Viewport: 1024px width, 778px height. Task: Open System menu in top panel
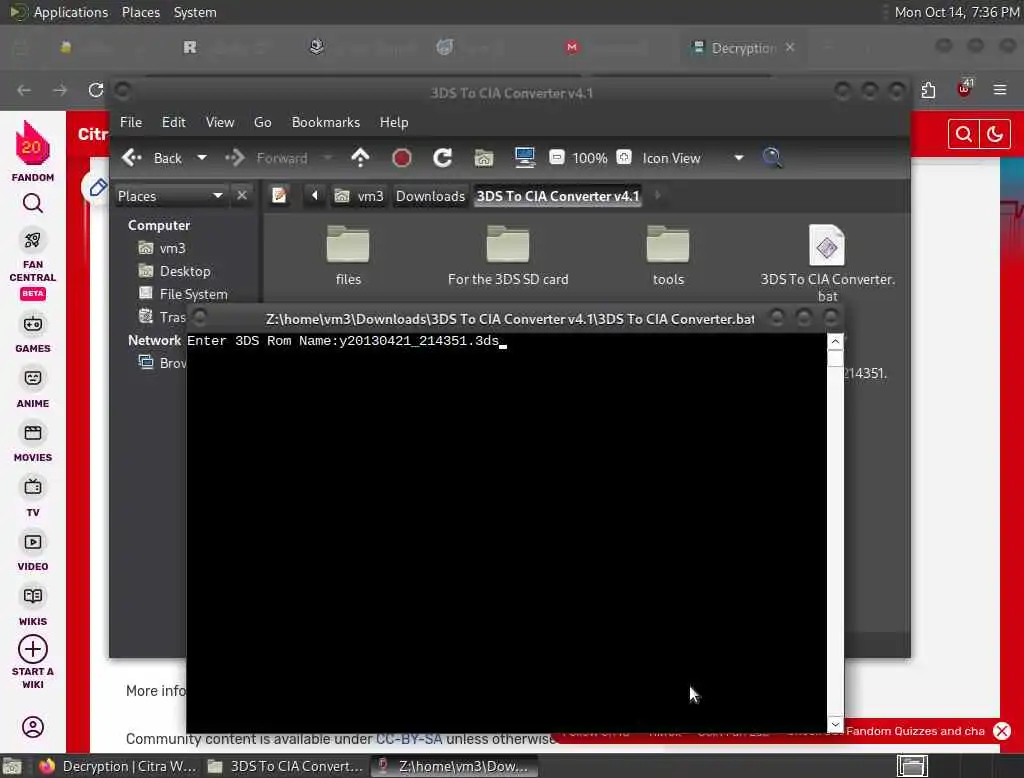[195, 12]
